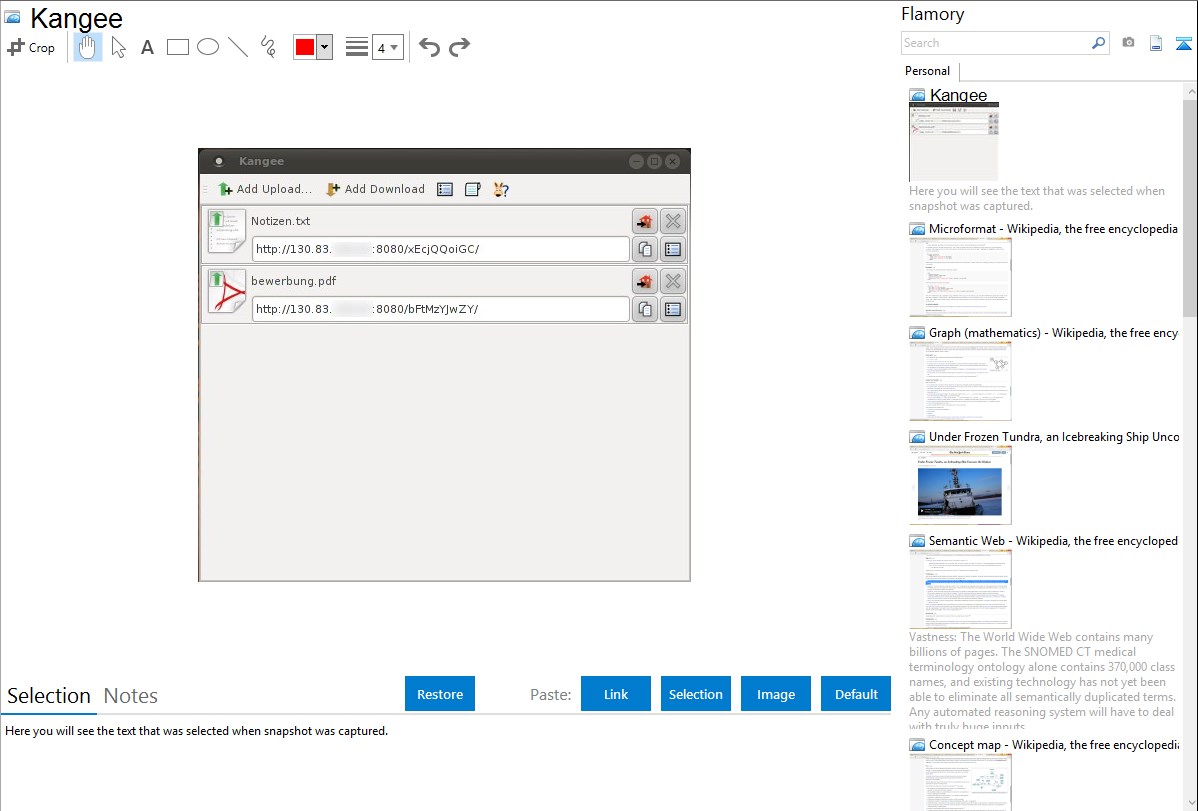Open details list for Notizen.txt

pyautogui.click(x=673, y=249)
